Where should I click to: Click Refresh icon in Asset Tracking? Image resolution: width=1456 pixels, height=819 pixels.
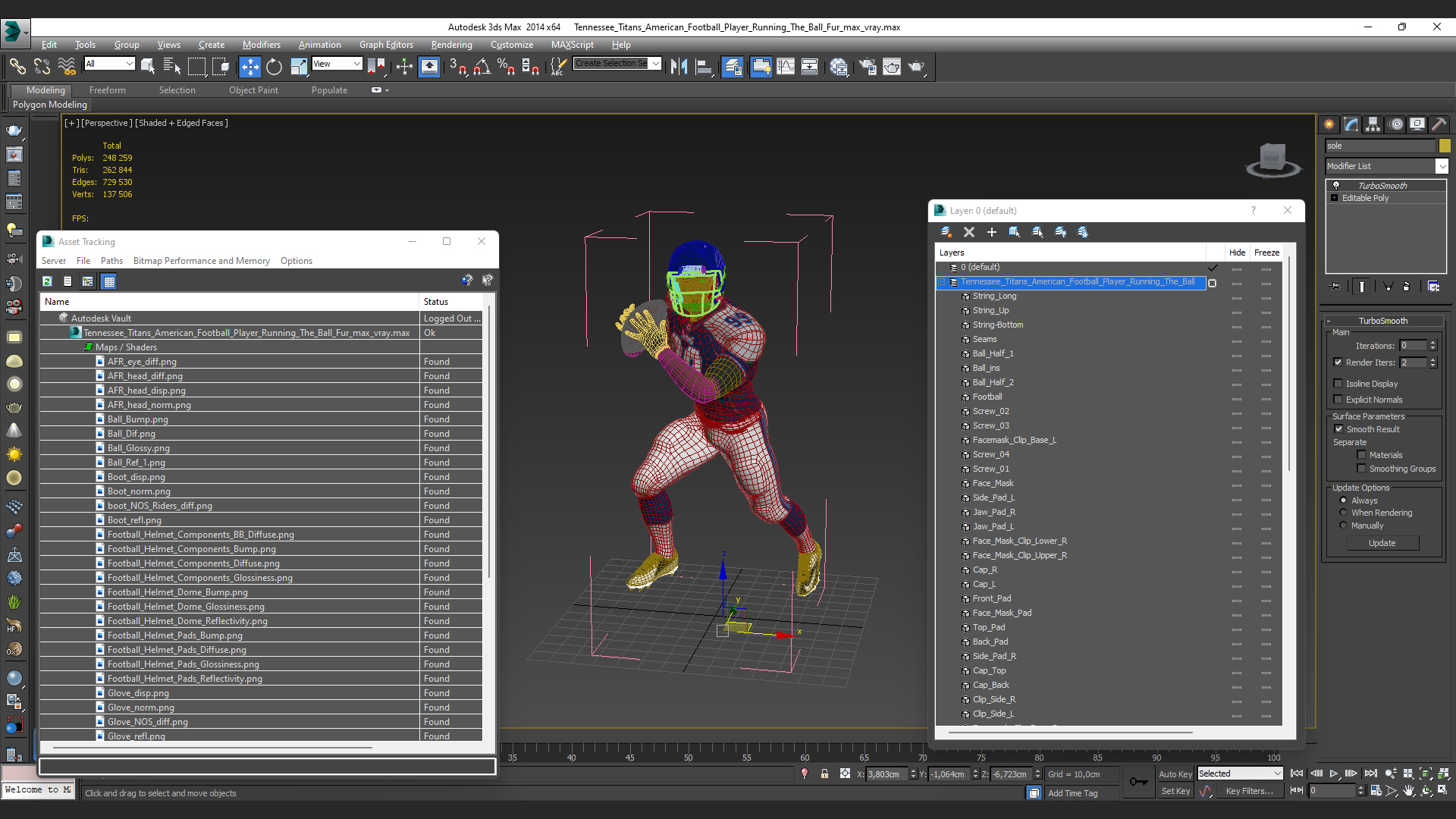pyautogui.click(x=47, y=281)
